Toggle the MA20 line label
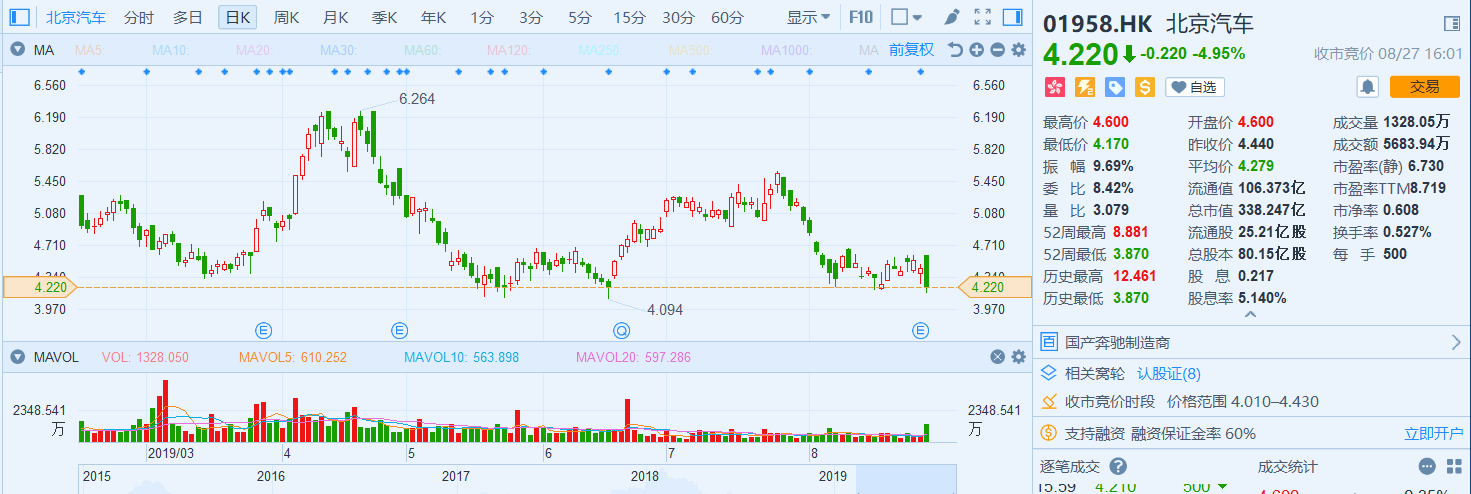The height and width of the screenshot is (494, 1471). coord(254,50)
